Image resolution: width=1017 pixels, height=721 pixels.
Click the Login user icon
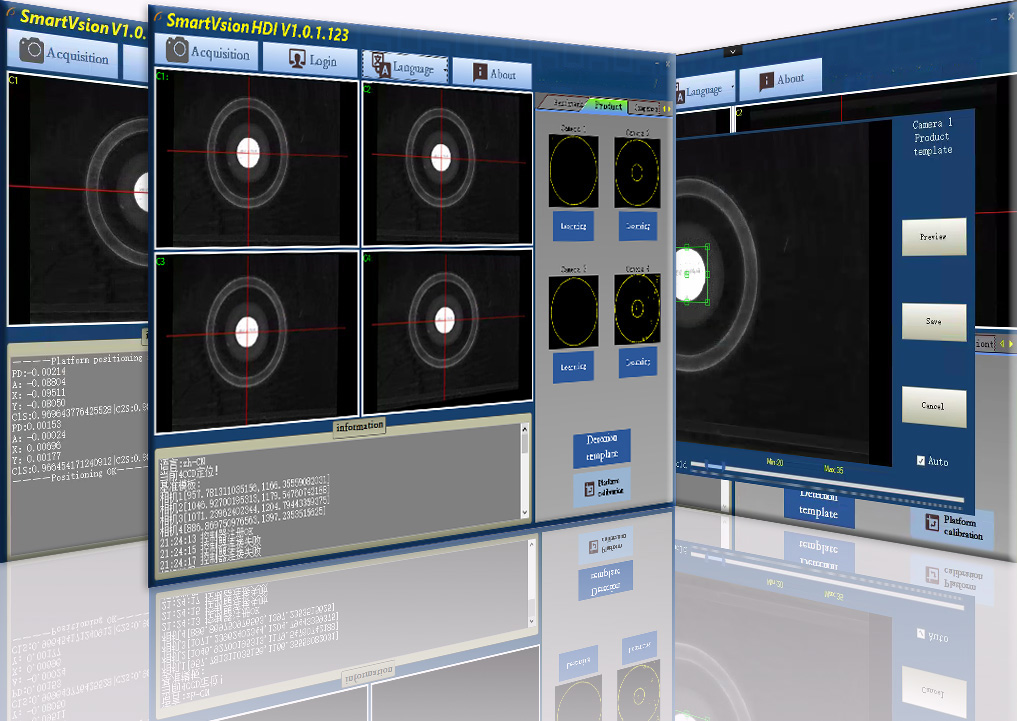(297, 60)
